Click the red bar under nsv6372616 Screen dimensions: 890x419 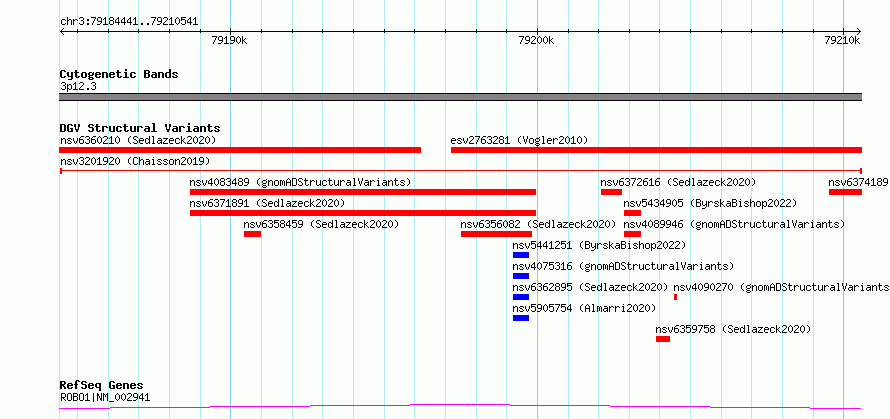[x=611, y=192]
